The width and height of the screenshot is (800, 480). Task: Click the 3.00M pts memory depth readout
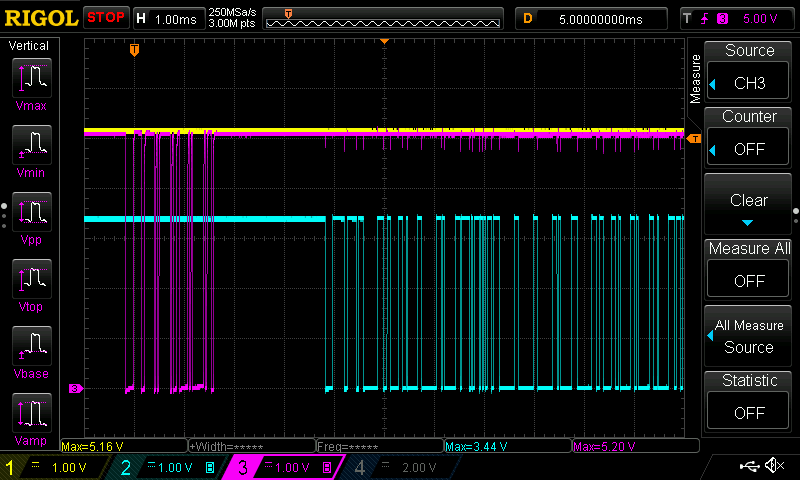(232, 23)
